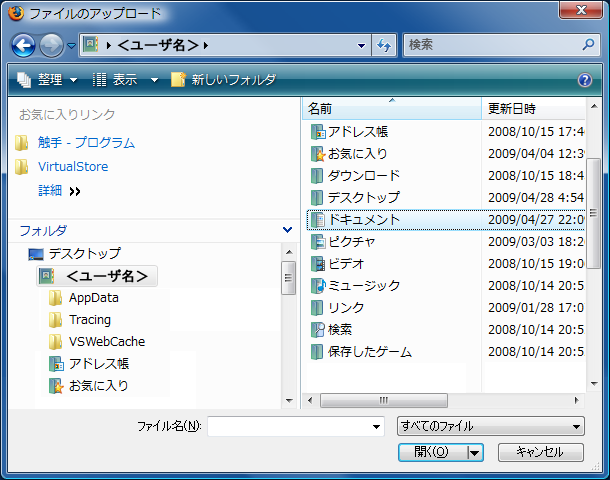
Task: Select ピクチャ folder icon
Action: click(x=318, y=242)
